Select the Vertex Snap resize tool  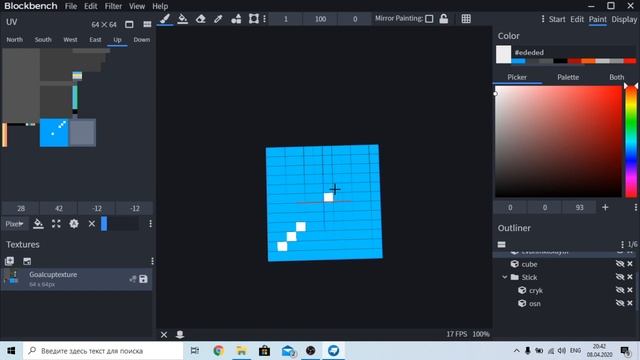254,19
